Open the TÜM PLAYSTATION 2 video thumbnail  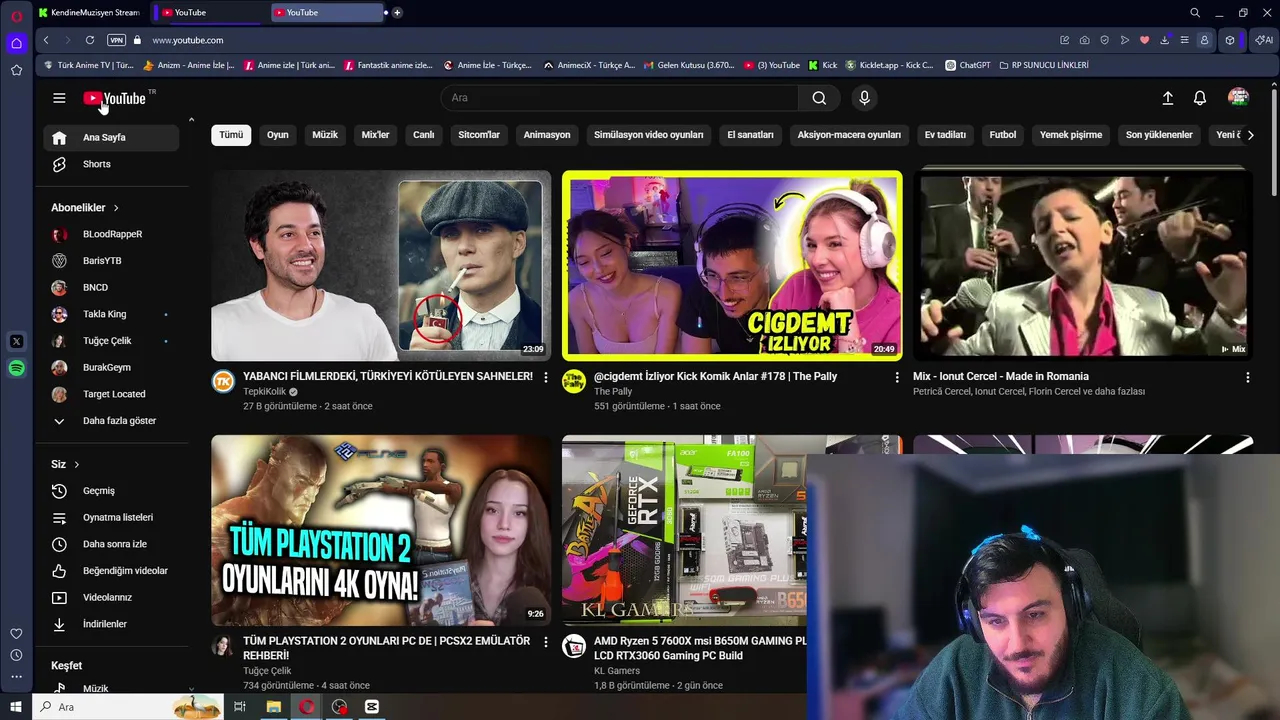click(381, 530)
